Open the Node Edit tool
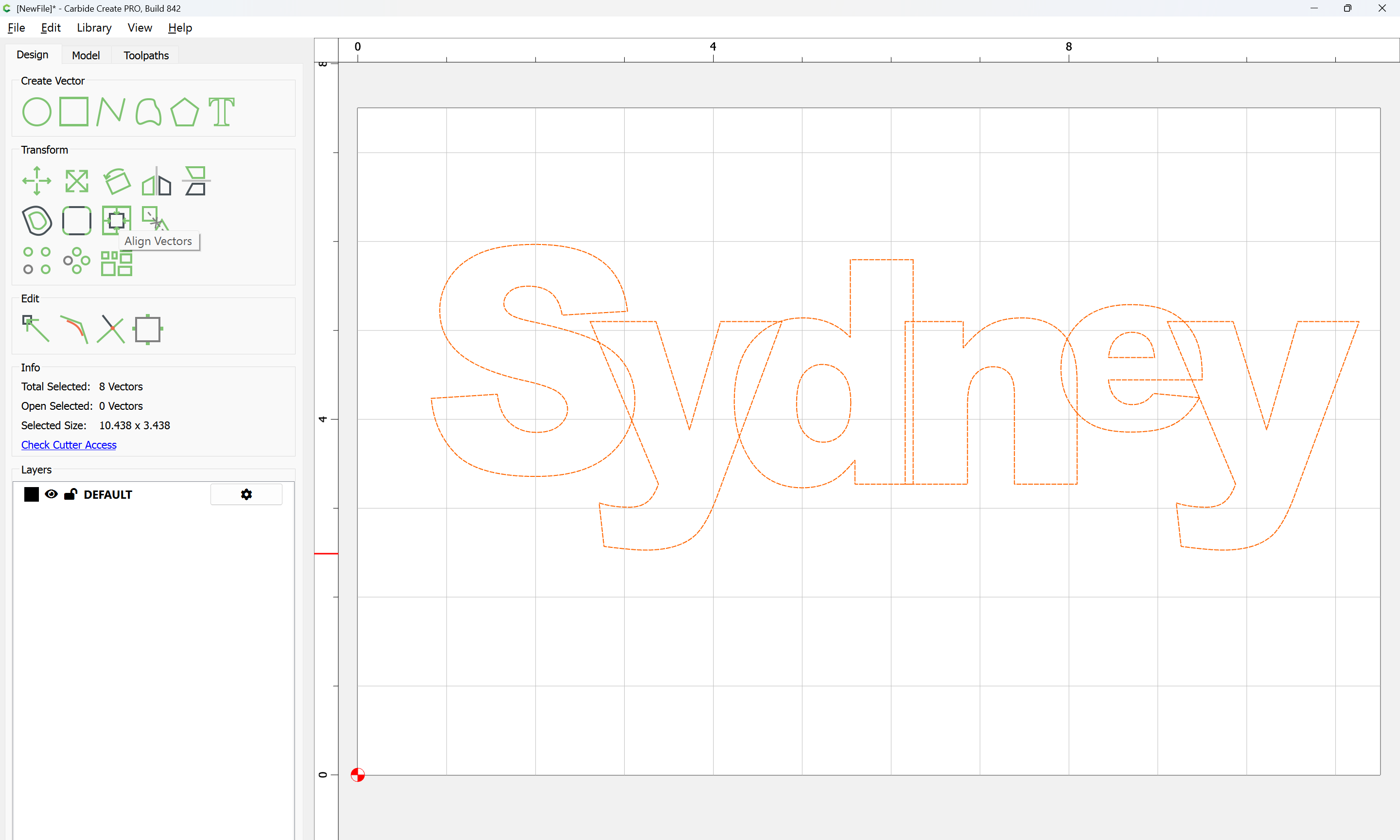The image size is (1400, 840). 35,328
